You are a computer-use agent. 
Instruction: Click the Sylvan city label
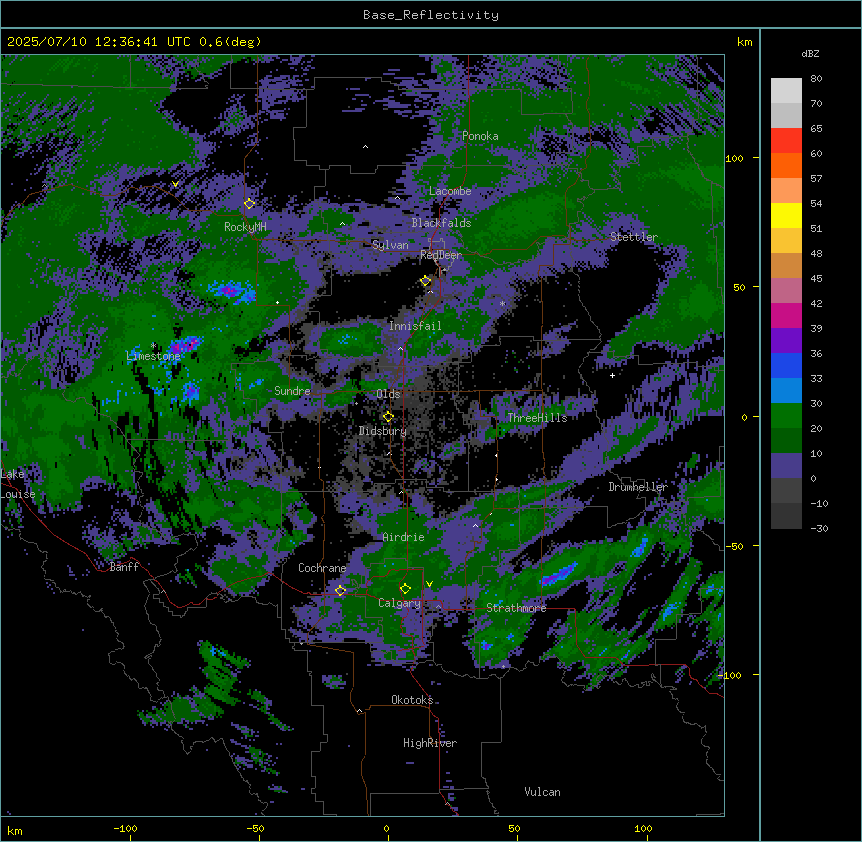(x=390, y=245)
